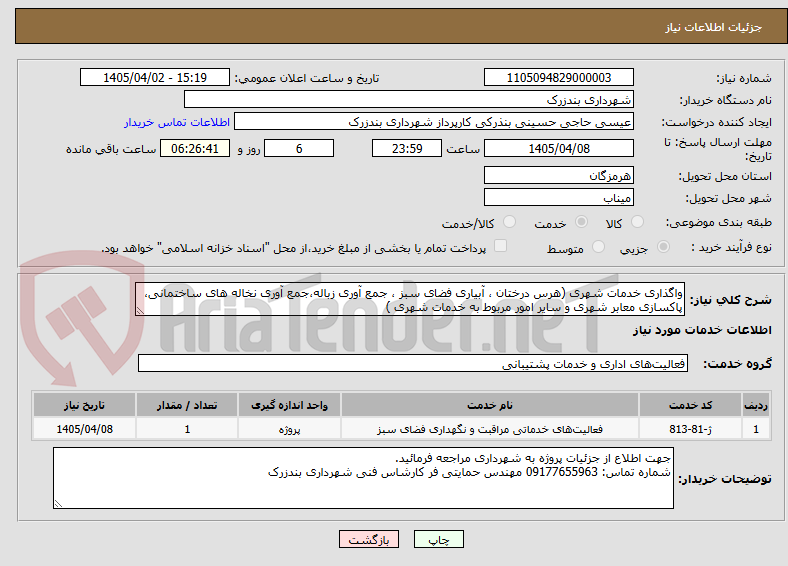Click the گروه خدمت field فعالیت‌های اداری
Screen dimensions: 788x566
(x=413, y=363)
